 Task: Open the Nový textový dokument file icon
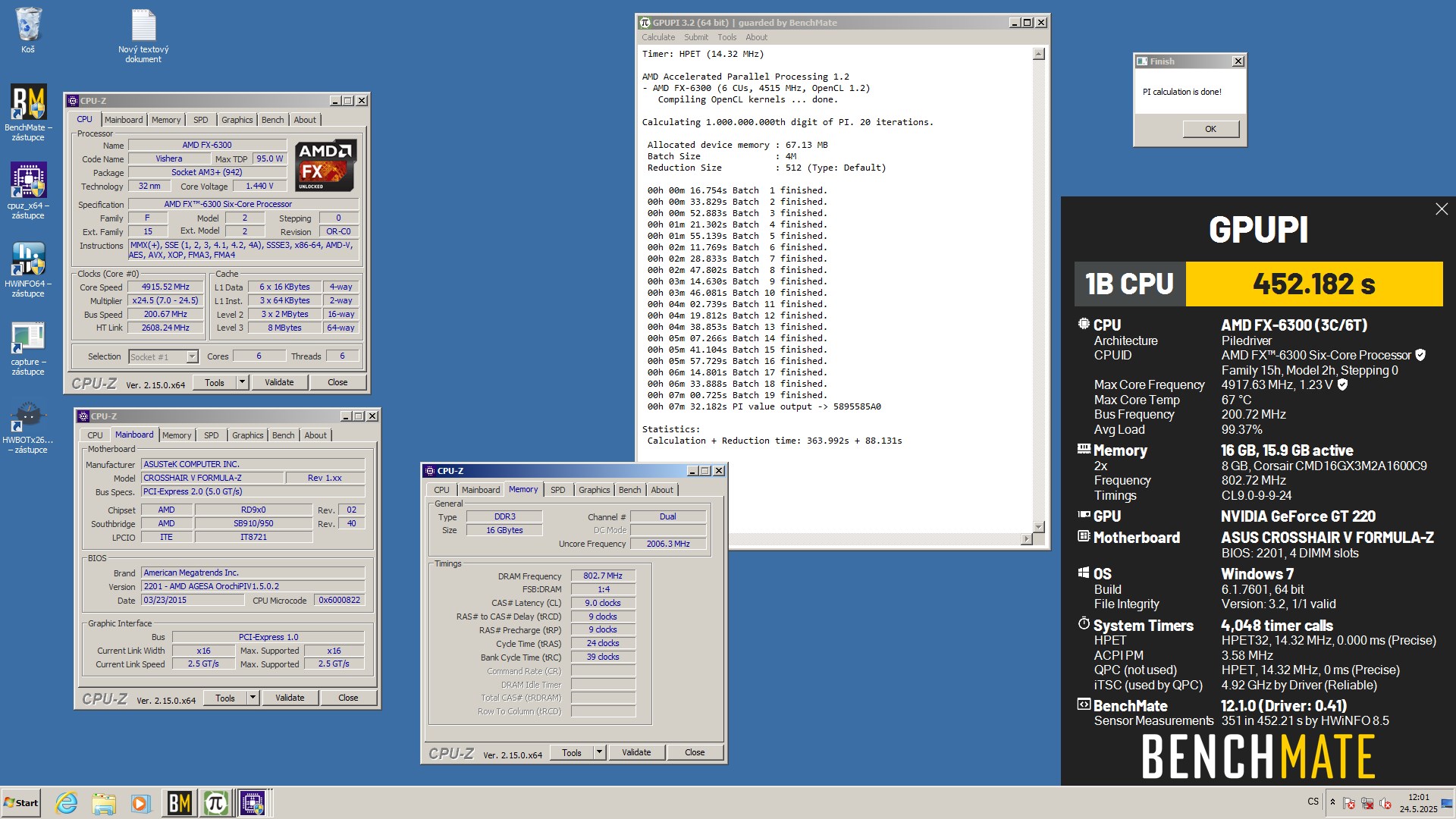click(143, 35)
